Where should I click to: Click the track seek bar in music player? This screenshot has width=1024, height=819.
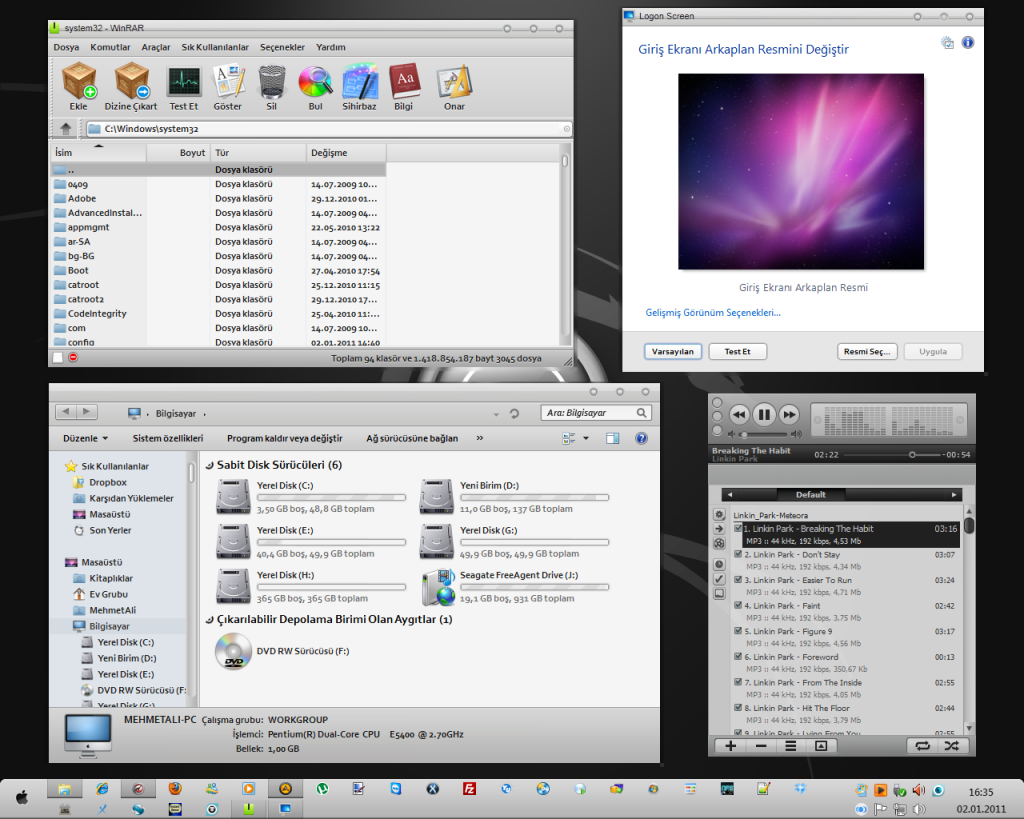click(x=891, y=455)
